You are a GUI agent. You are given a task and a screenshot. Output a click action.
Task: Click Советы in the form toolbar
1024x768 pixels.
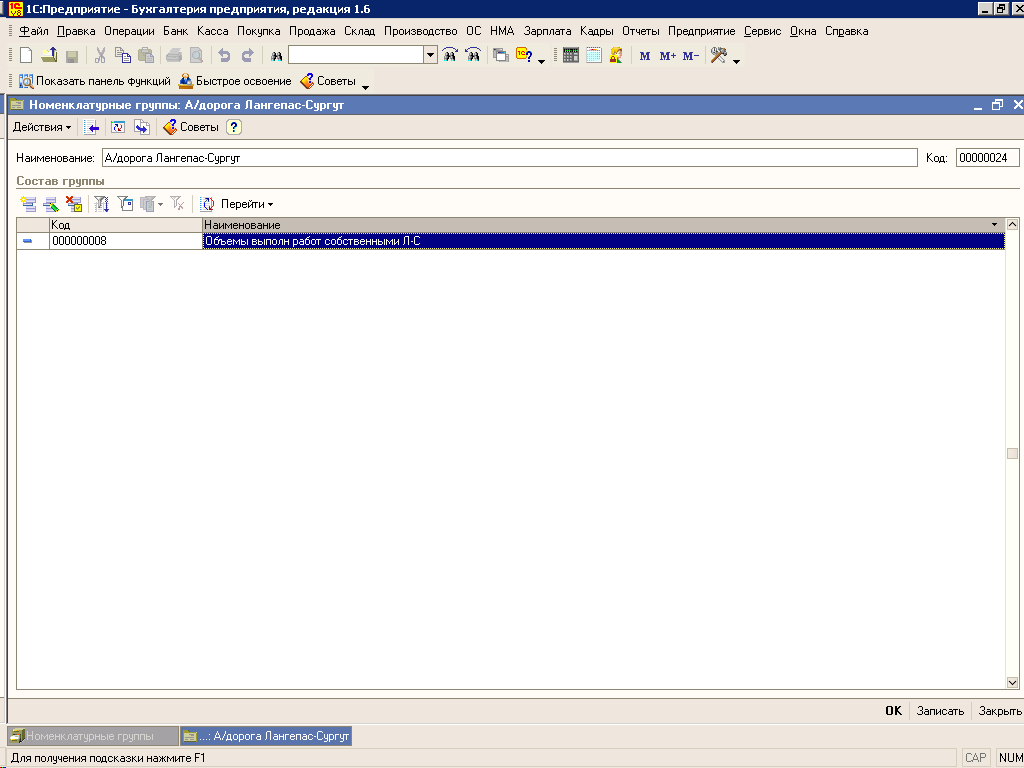pyautogui.click(x=191, y=127)
